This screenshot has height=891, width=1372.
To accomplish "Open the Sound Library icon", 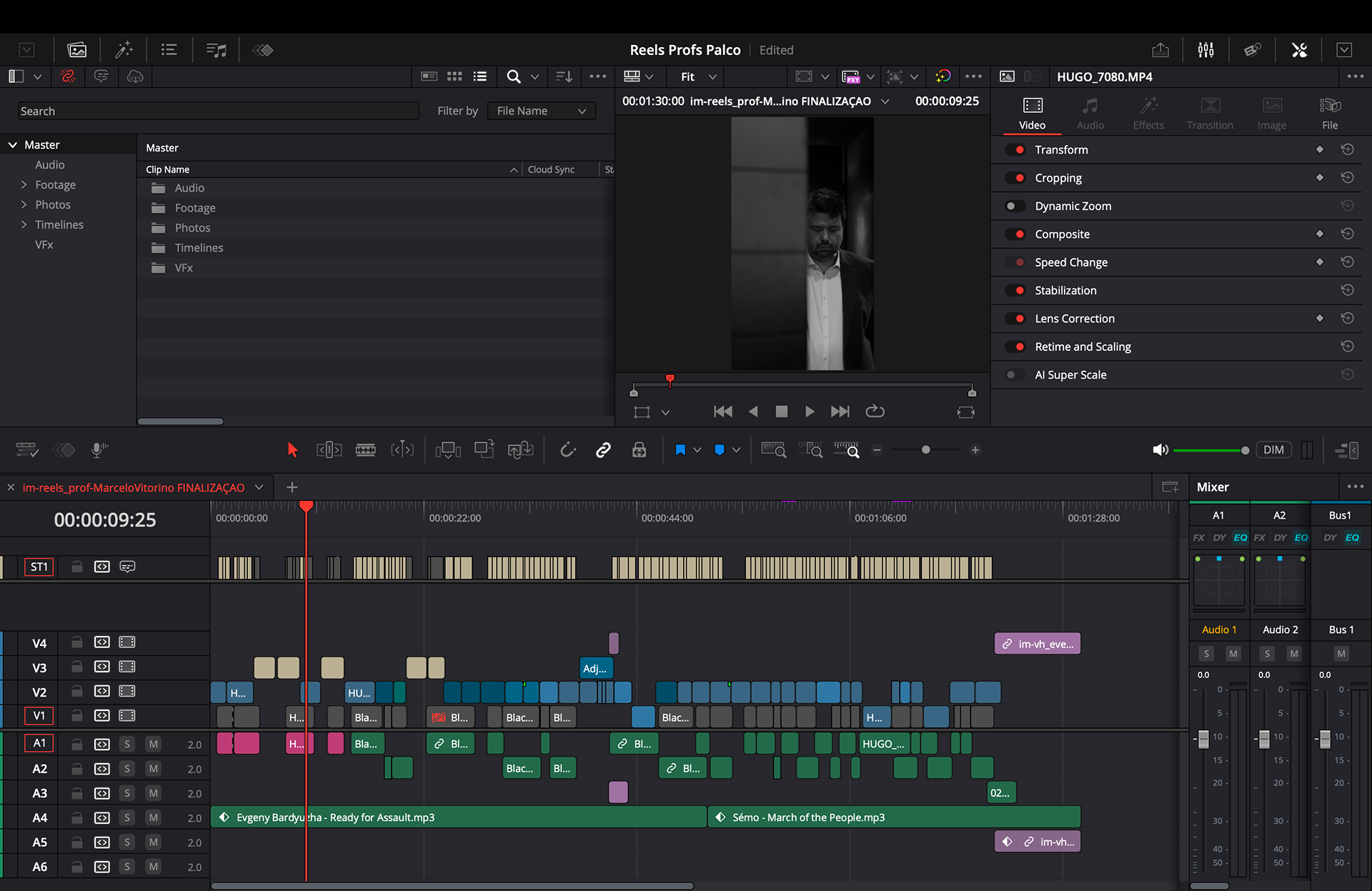I will point(216,50).
